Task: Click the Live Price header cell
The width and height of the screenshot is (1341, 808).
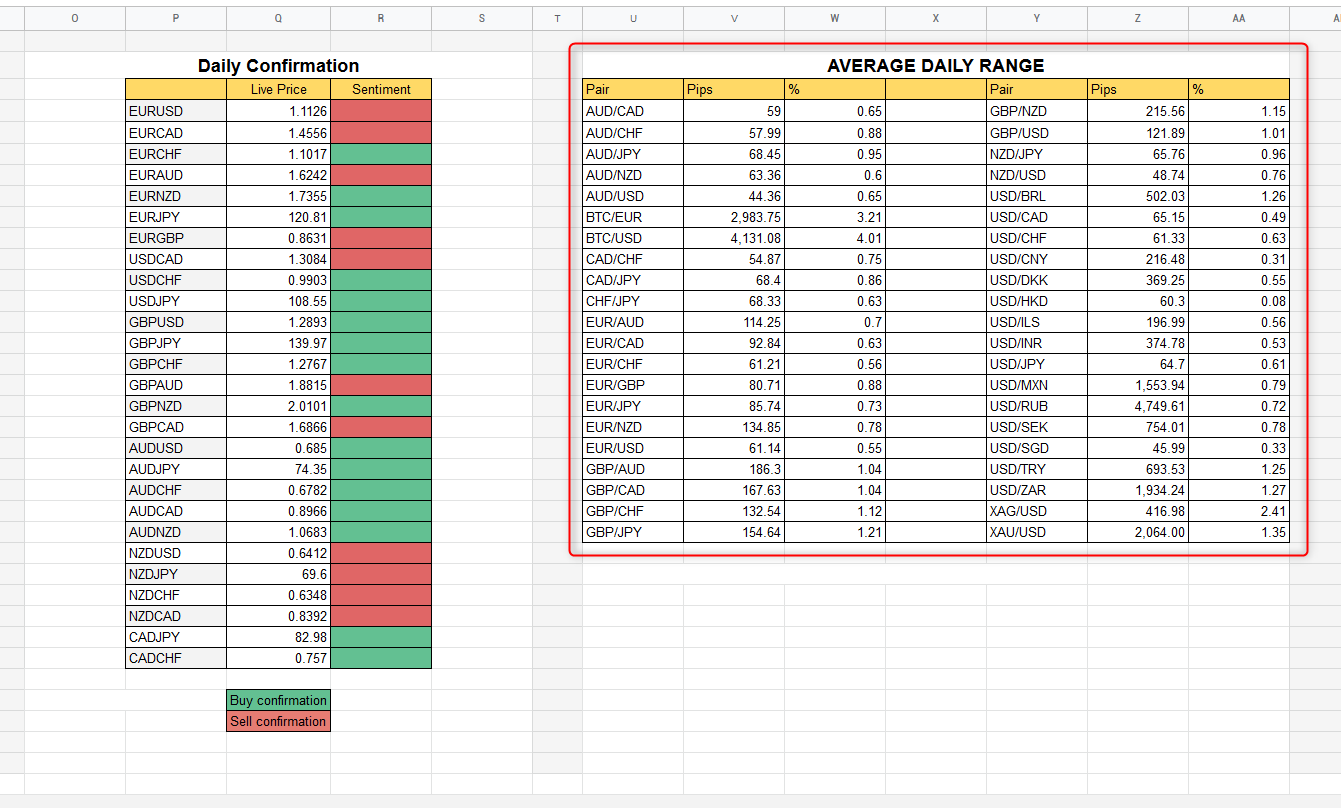Action: pyautogui.click(x=278, y=89)
